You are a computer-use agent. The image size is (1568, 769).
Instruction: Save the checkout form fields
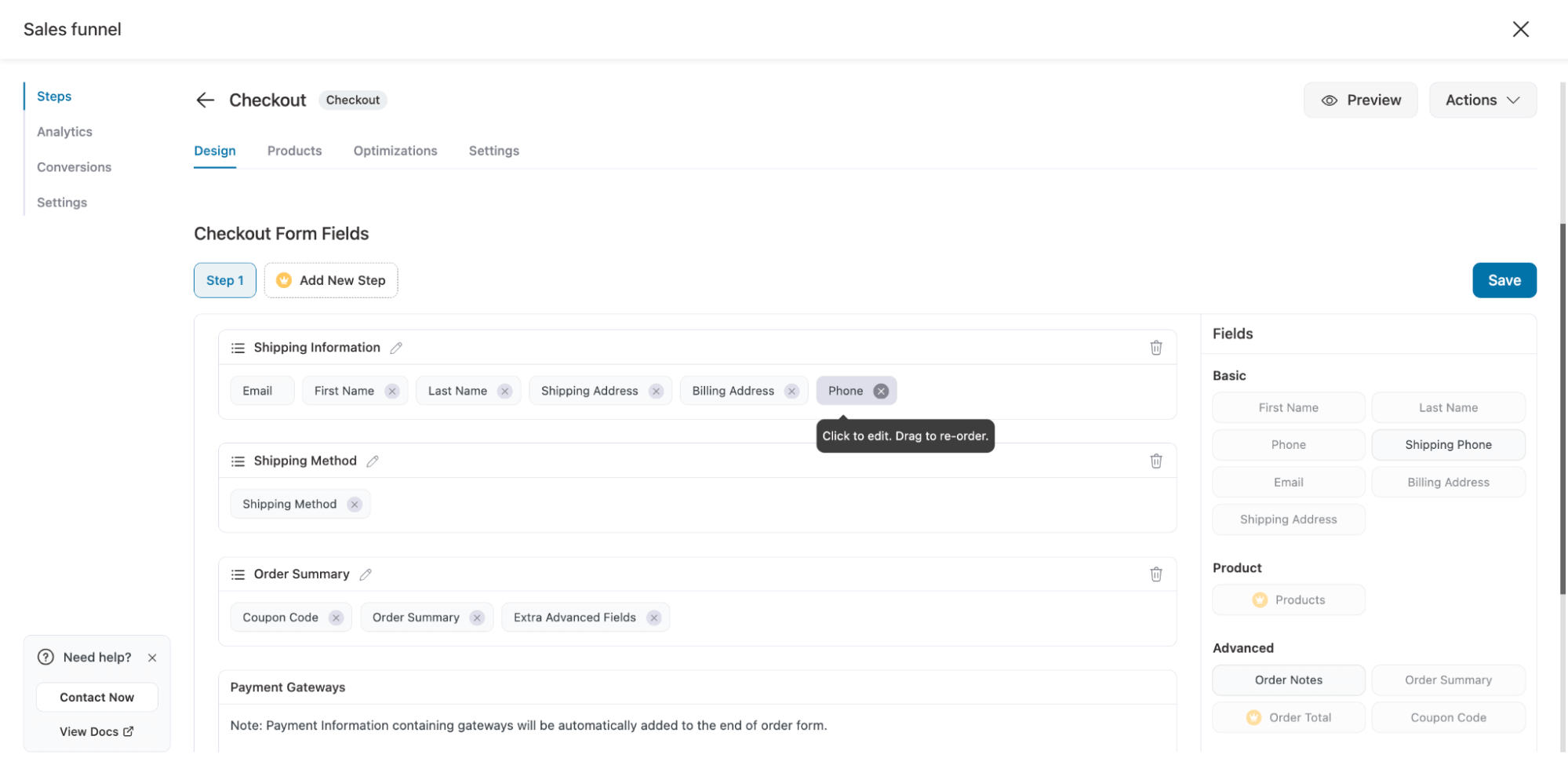coord(1504,280)
